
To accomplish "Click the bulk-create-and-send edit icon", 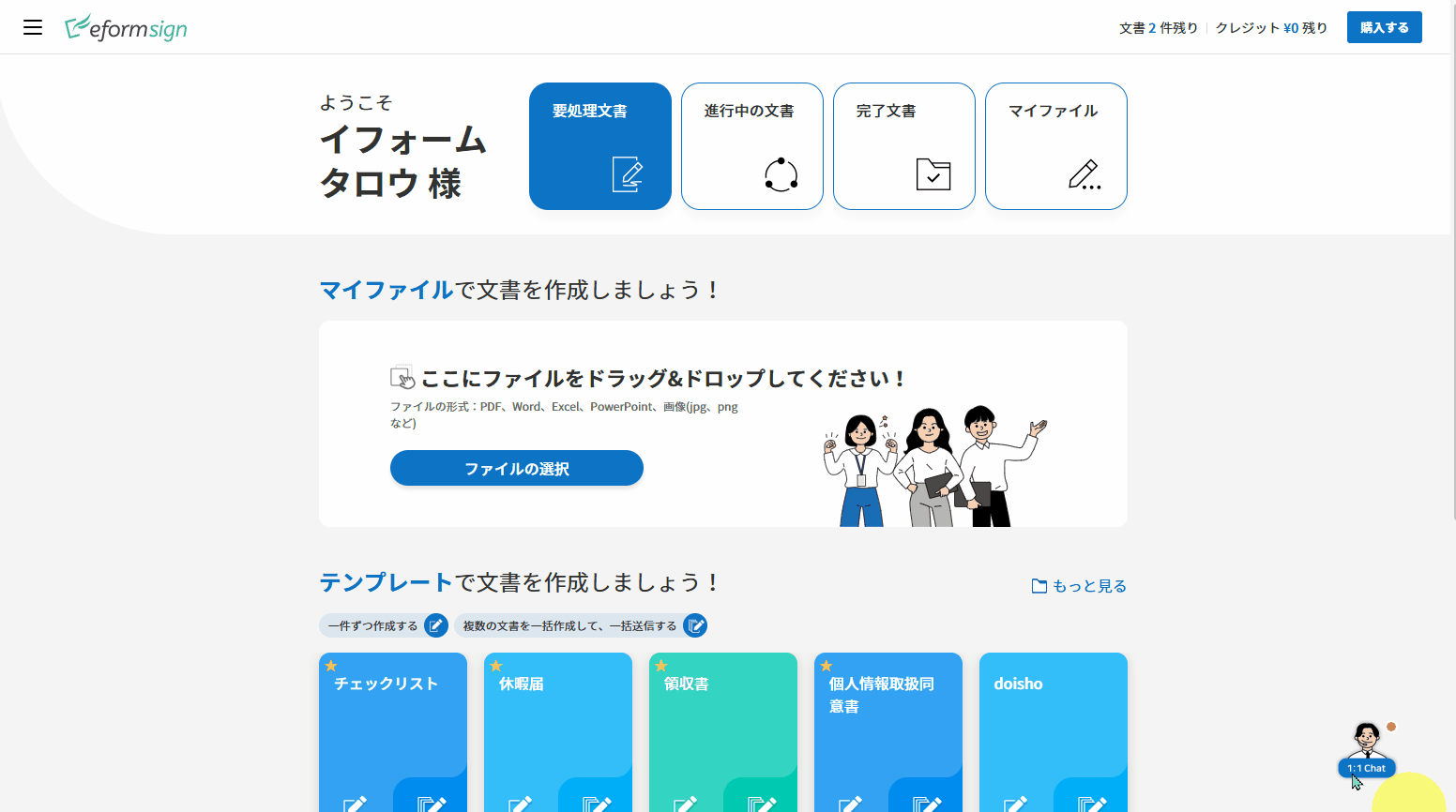I will pos(695,625).
